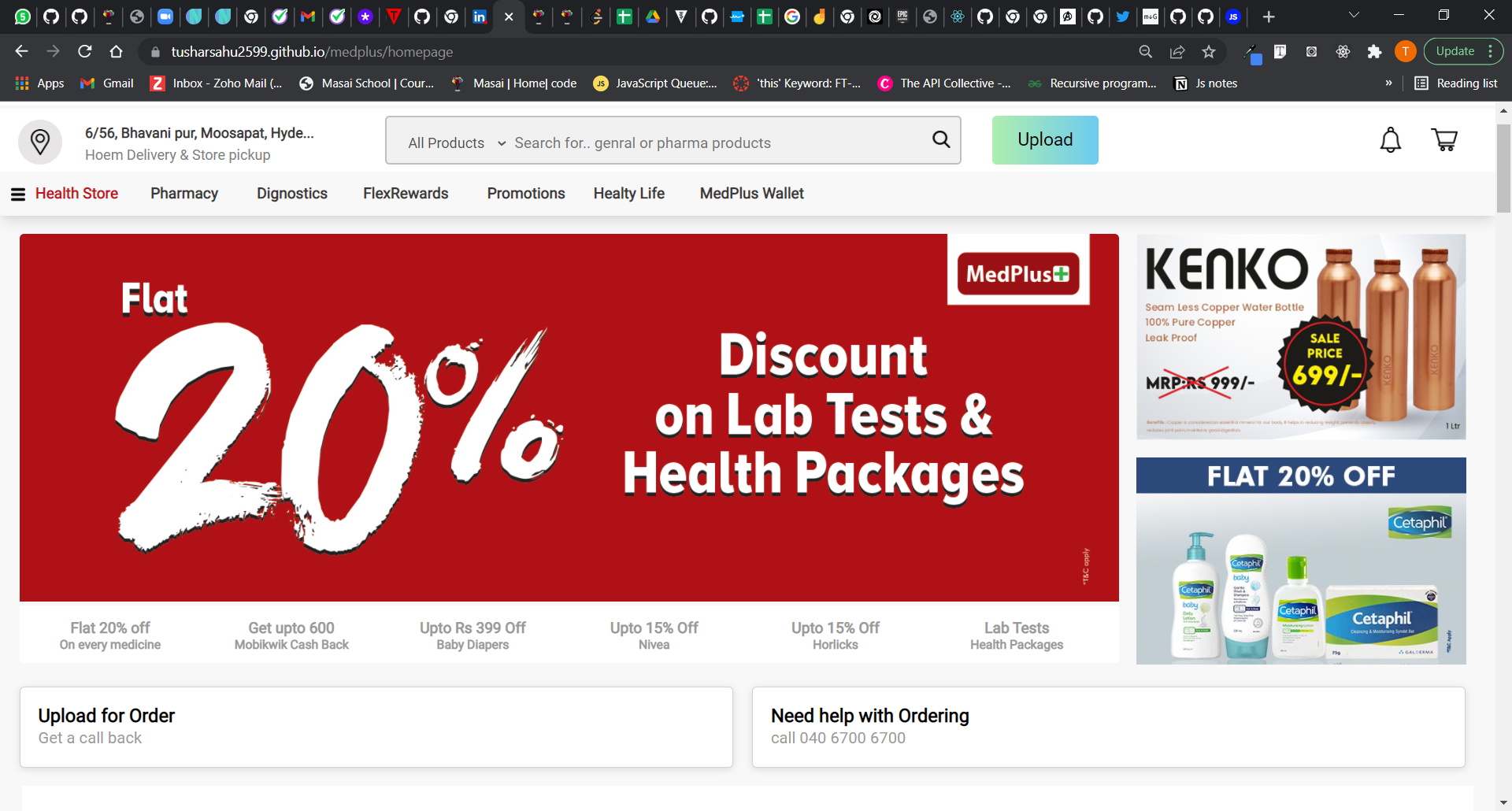Open the Upload for Order card
This screenshot has width=1512, height=811.
[x=376, y=727]
